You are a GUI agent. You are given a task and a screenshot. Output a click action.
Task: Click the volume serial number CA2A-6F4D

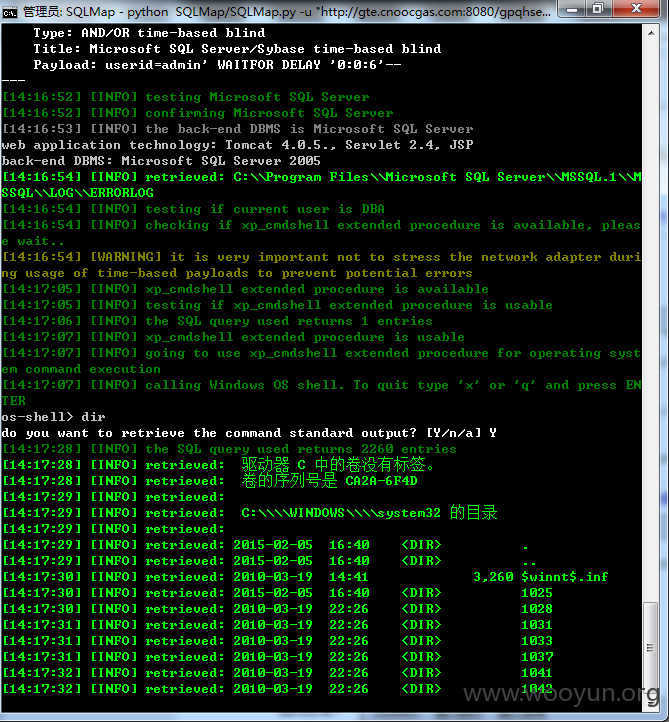(x=381, y=481)
